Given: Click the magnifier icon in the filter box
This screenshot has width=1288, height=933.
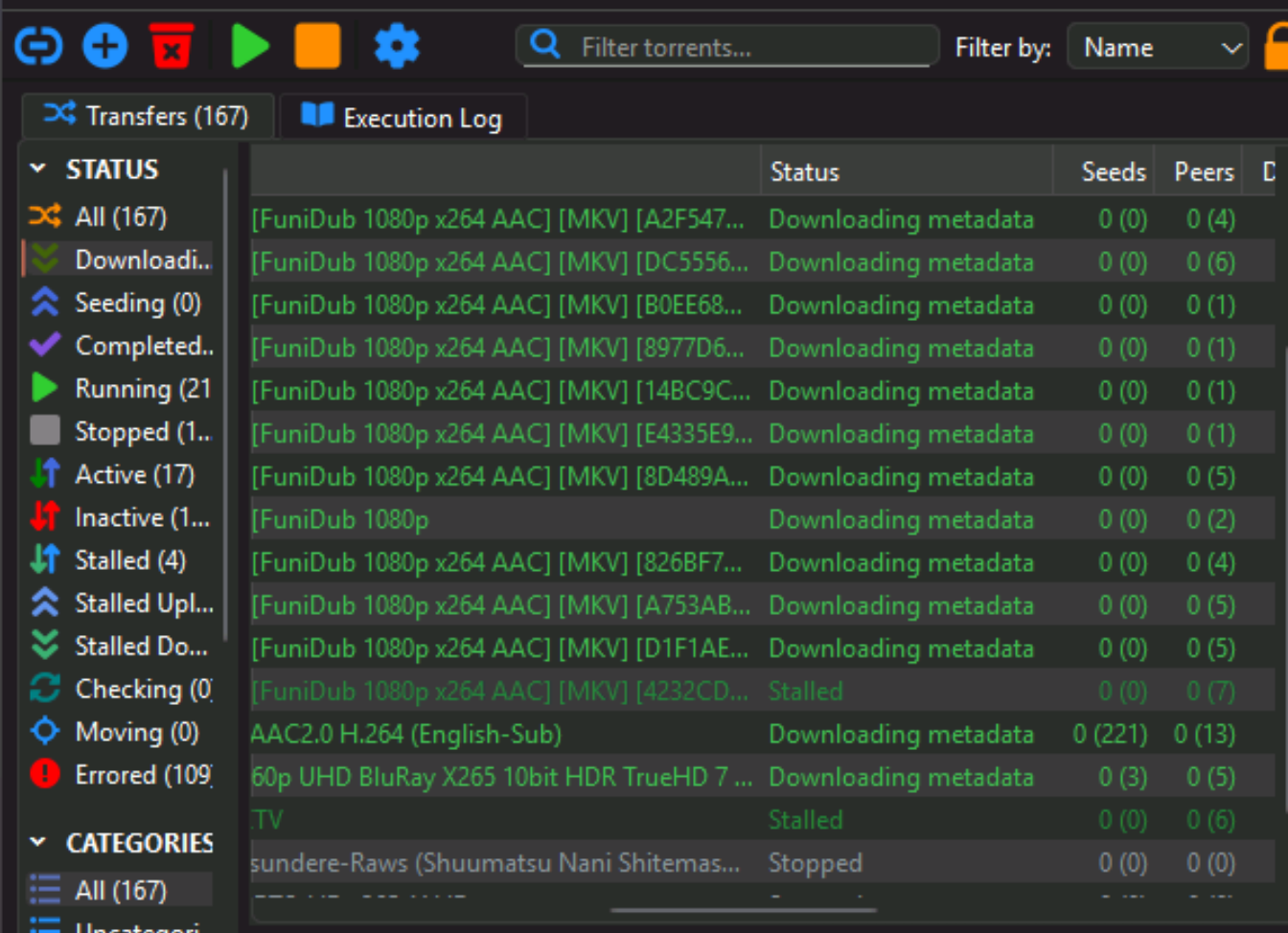Looking at the screenshot, I should click(545, 44).
